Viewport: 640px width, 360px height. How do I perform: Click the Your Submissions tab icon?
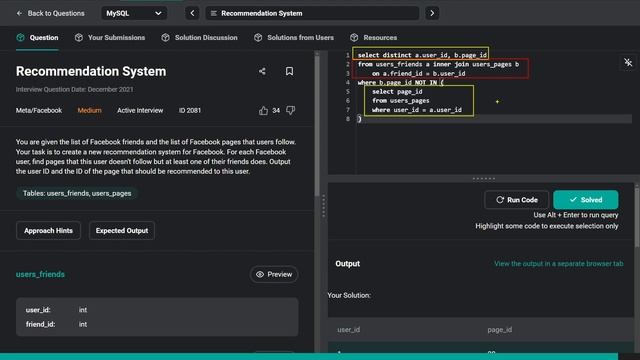[x=79, y=38]
